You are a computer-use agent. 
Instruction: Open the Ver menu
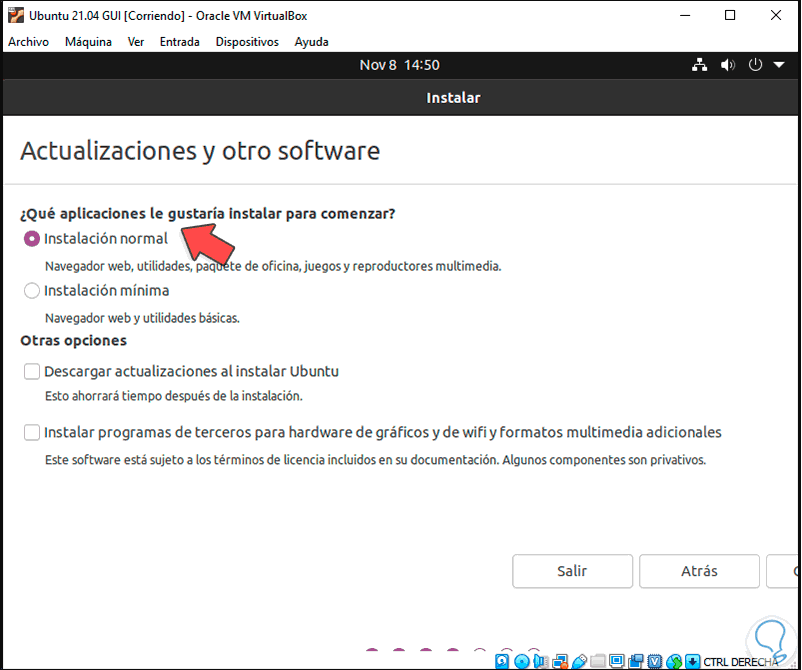coord(136,42)
